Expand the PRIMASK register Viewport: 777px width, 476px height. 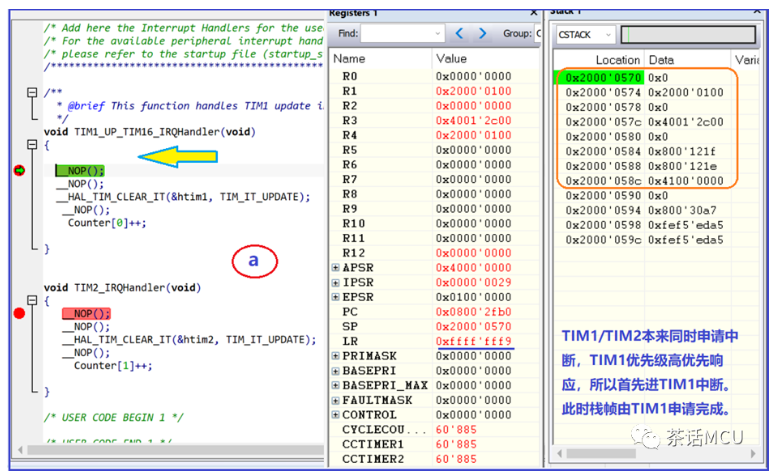[335, 356]
